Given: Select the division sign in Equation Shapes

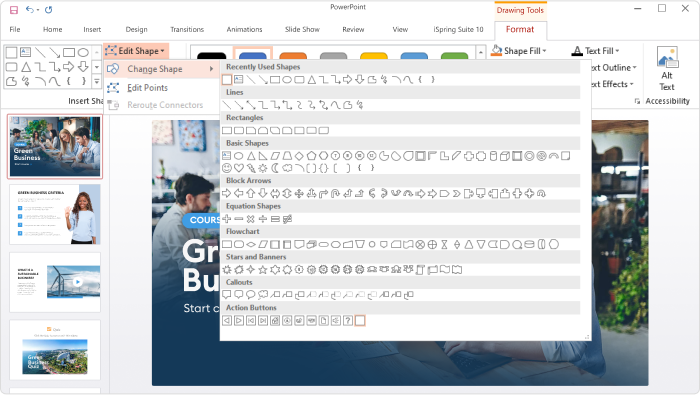Looking at the screenshot, I should [x=263, y=219].
